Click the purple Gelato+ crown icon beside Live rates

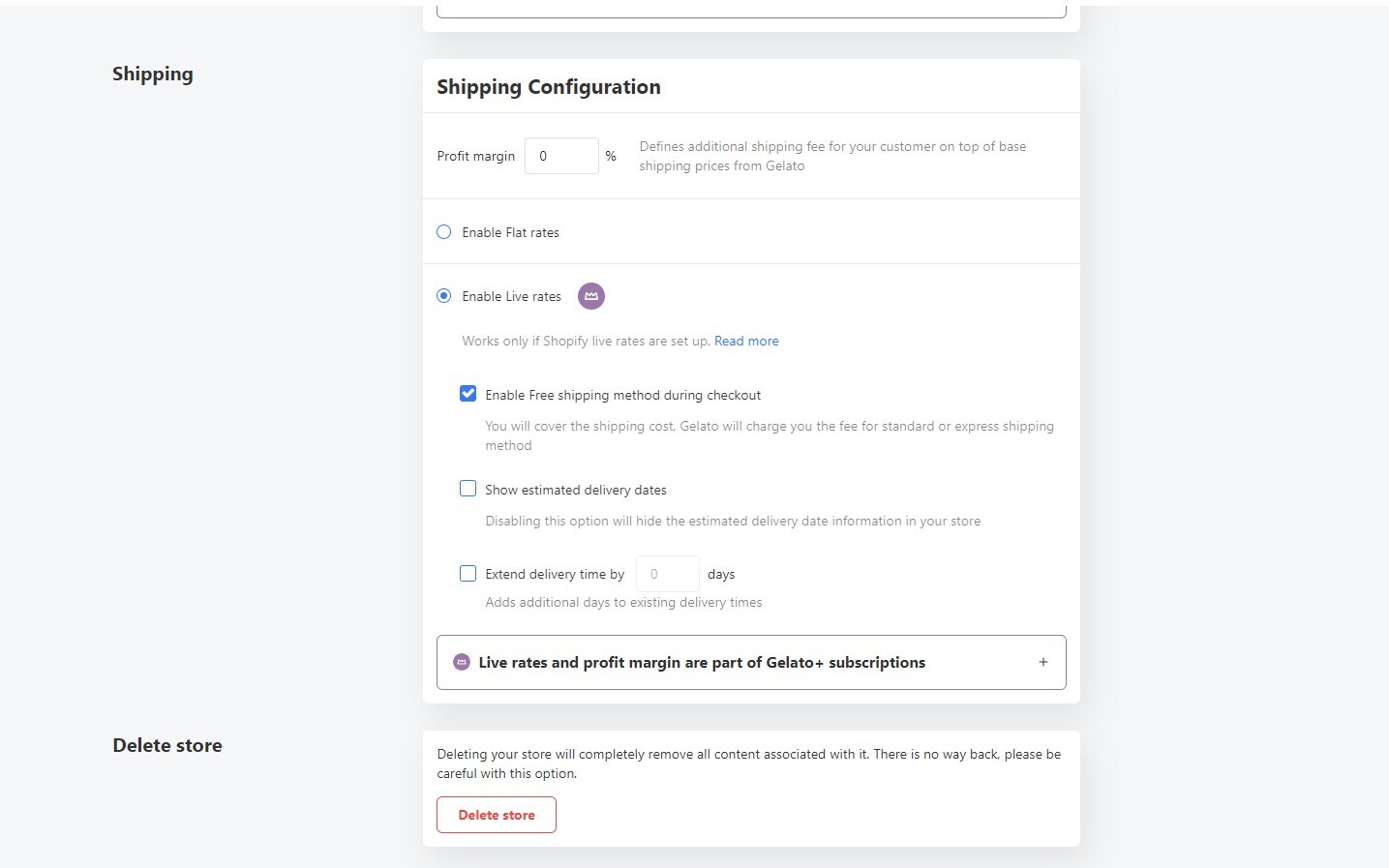coord(591,296)
